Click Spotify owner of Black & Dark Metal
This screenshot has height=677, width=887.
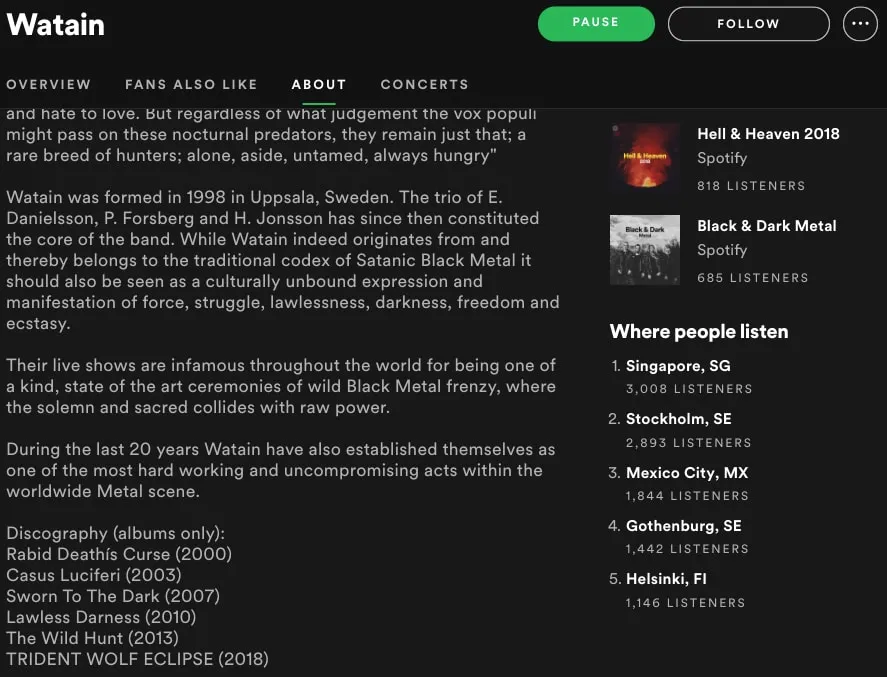click(722, 250)
